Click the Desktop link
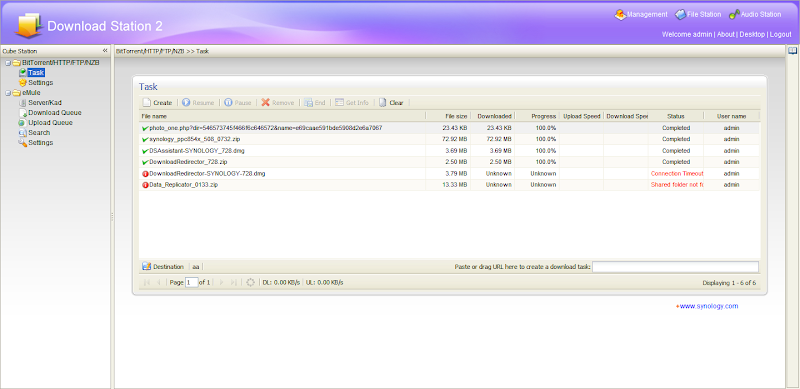This screenshot has width=800, height=389. pos(752,34)
